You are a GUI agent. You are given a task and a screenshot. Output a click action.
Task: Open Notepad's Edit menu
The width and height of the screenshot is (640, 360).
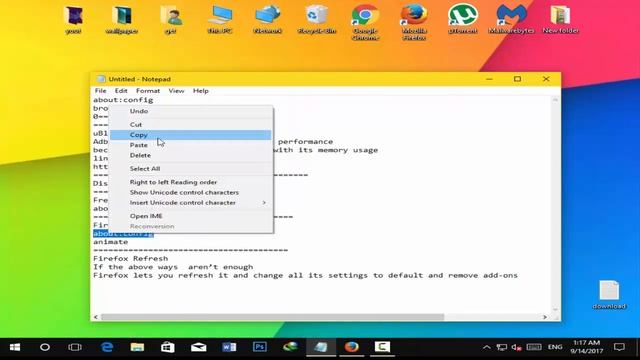click(121, 91)
